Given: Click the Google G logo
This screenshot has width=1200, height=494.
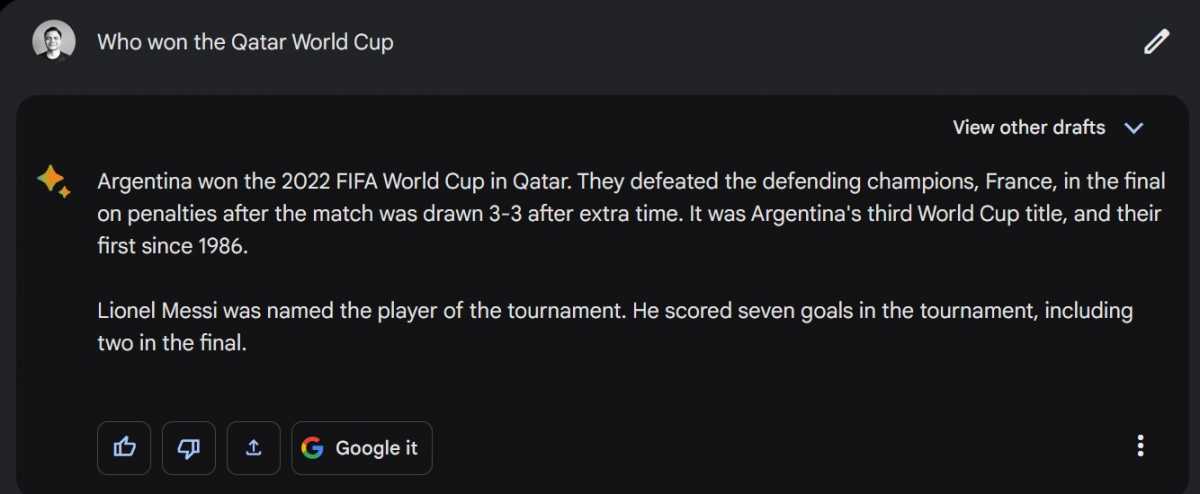Looking at the screenshot, I should (313, 448).
